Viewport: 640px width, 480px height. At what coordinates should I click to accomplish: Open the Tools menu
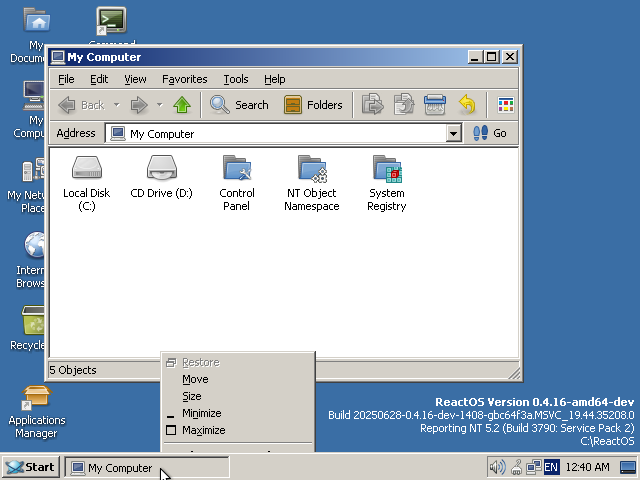coord(236,79)
